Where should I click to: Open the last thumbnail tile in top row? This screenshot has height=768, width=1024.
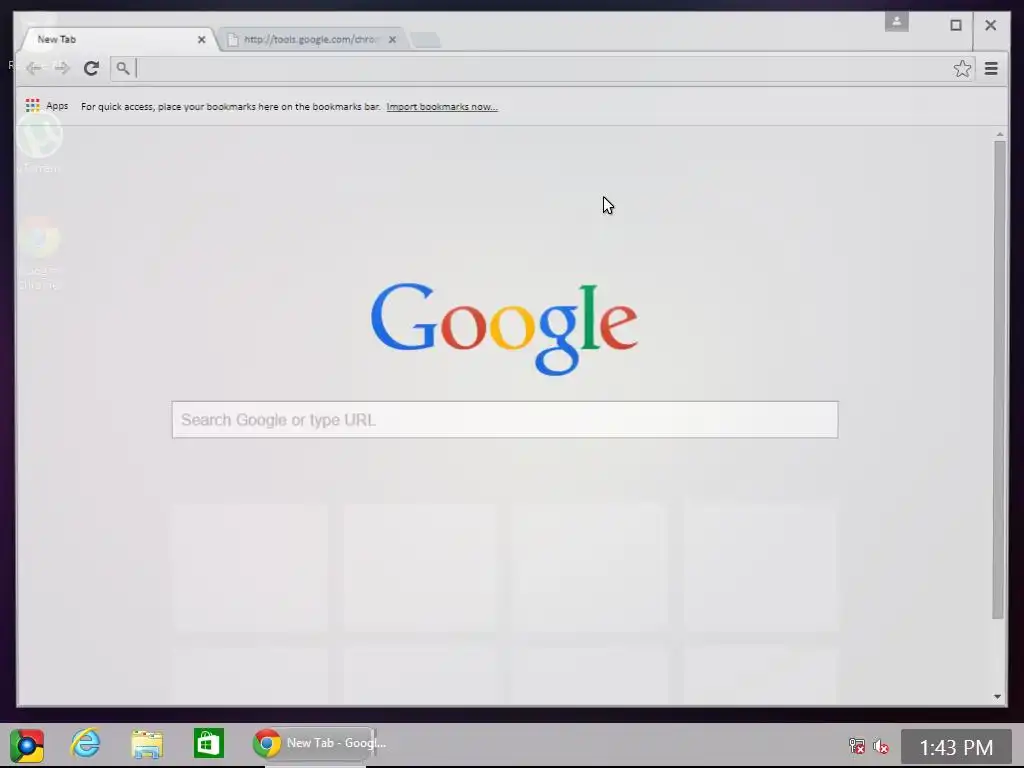click(x=761, y=566)
